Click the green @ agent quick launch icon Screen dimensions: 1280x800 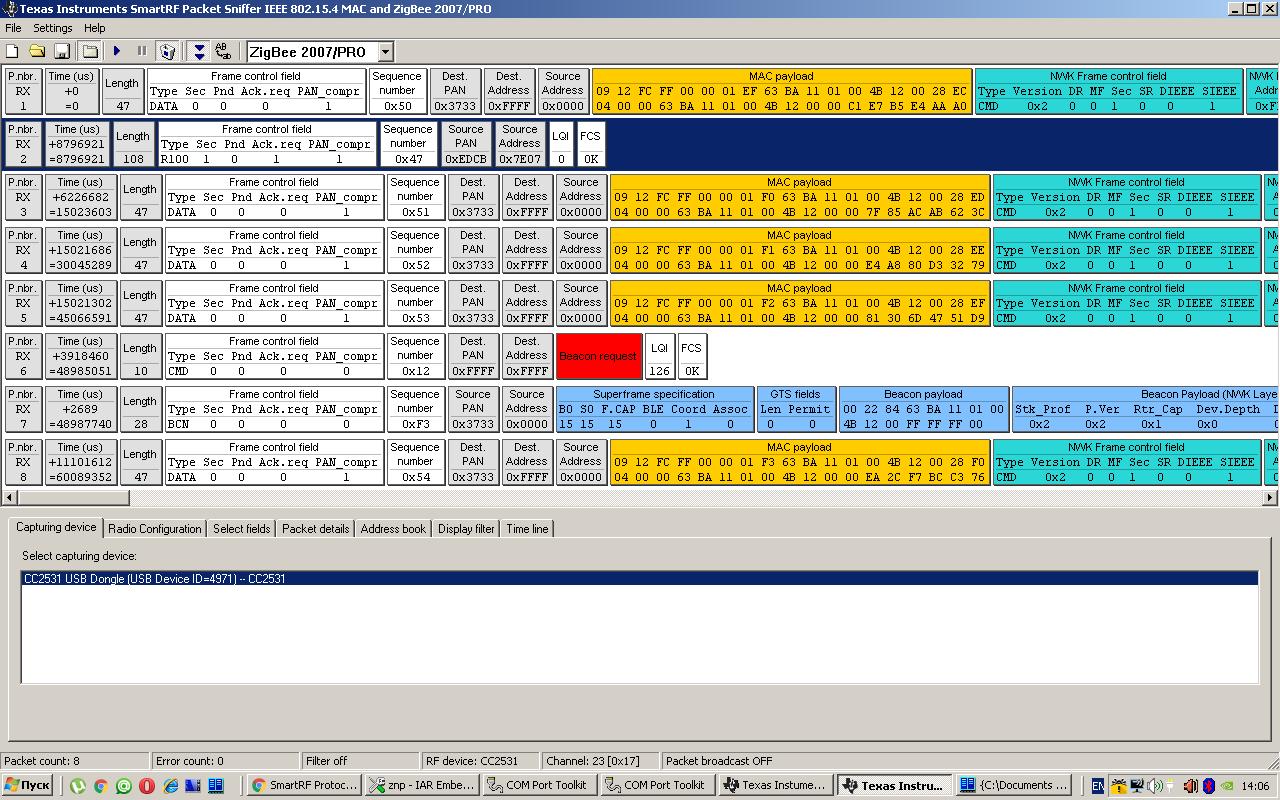pos(124,786)
